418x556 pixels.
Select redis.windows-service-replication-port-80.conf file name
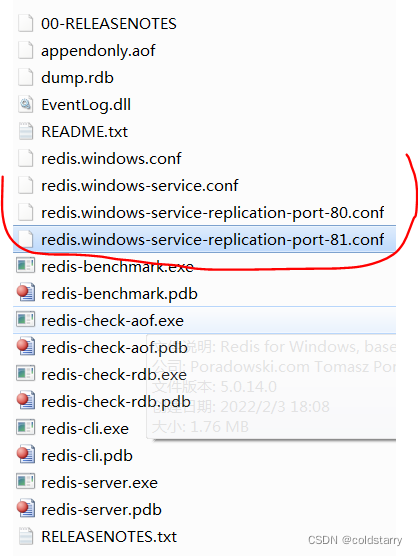click(x=212, y=213)
